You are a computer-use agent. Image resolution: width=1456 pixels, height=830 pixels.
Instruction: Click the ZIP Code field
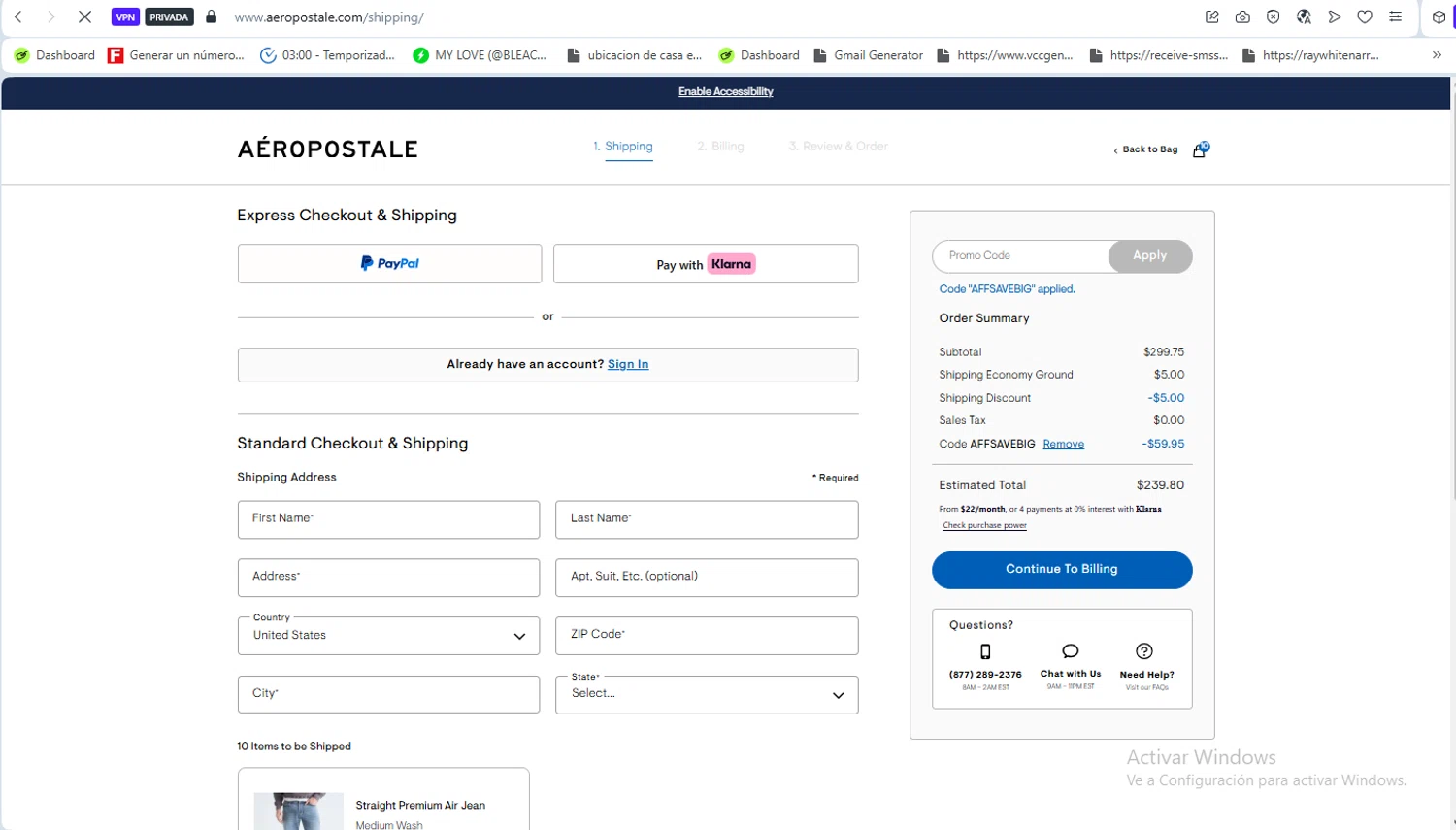pyautogui.click(x=707, y=636)
